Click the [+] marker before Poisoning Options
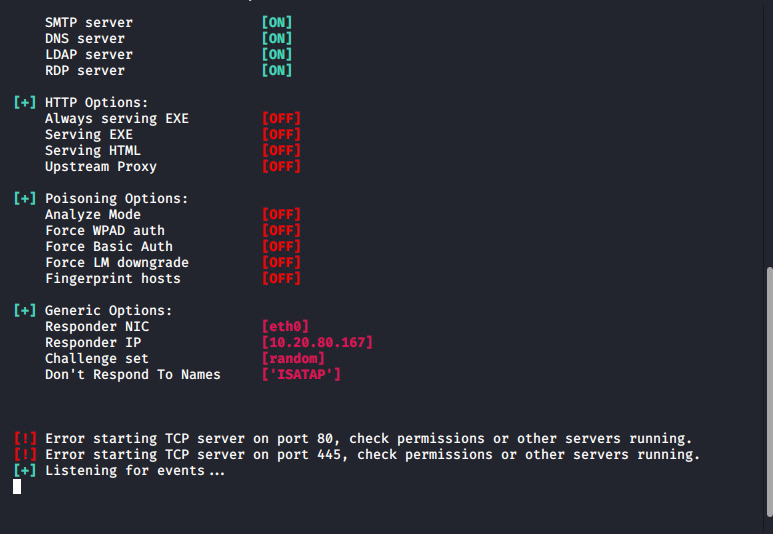773x534 pixels. (25, 198)
